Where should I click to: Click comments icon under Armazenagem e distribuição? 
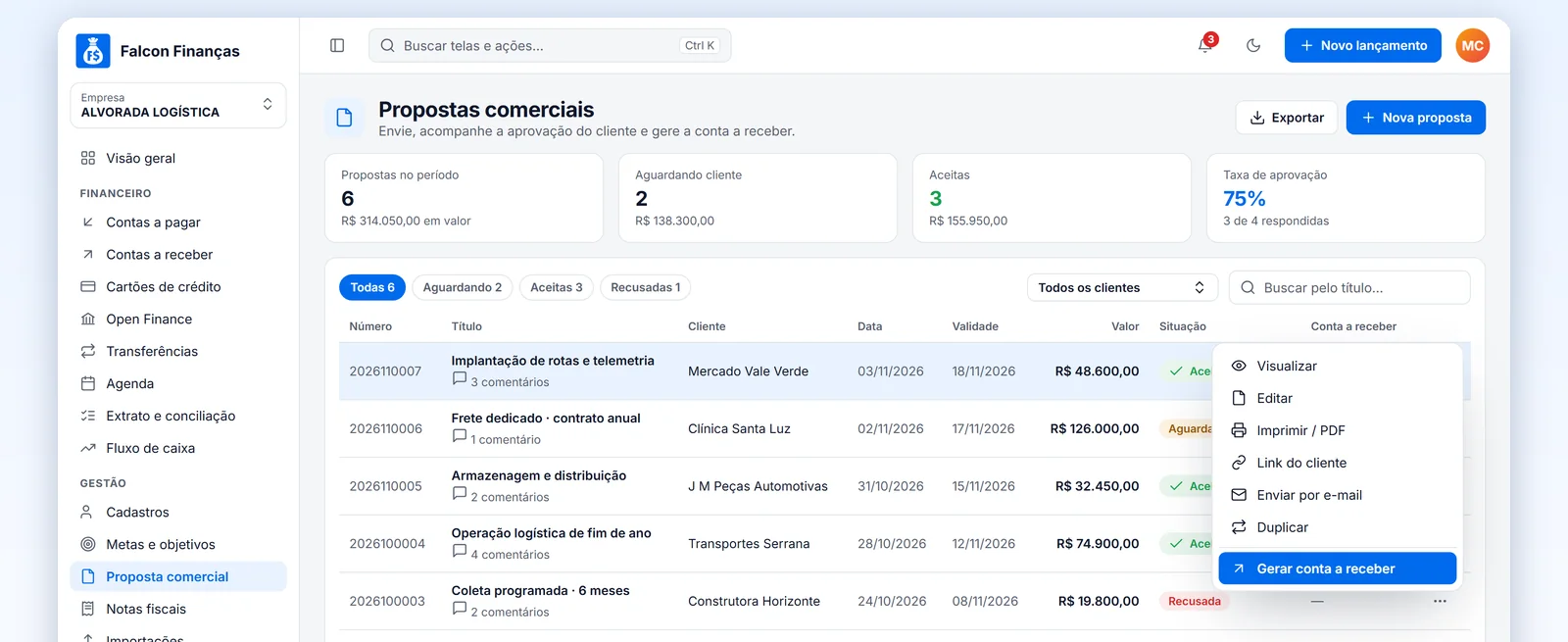459,494
